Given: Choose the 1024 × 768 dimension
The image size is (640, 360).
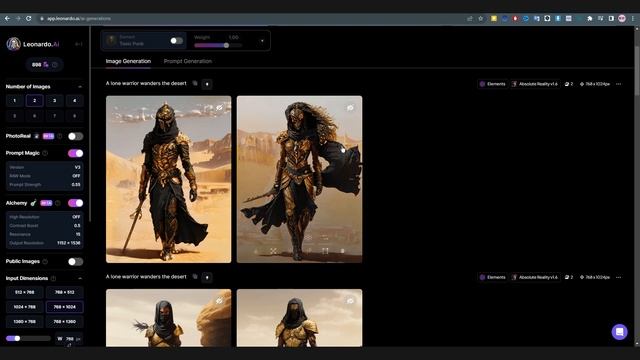Looking at the screenshot, I should coord(24,307).
